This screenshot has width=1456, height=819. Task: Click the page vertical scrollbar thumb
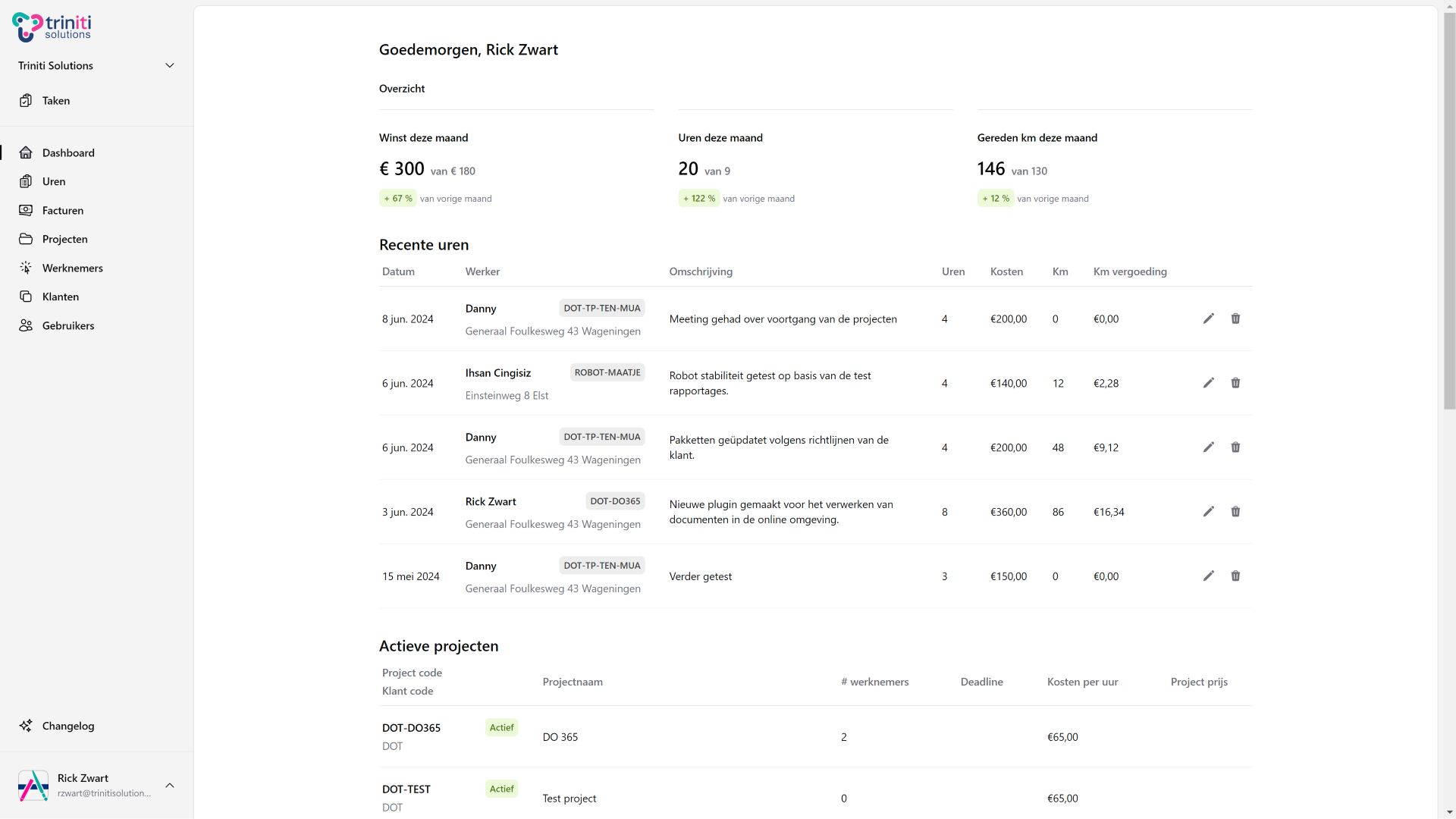1449,212
